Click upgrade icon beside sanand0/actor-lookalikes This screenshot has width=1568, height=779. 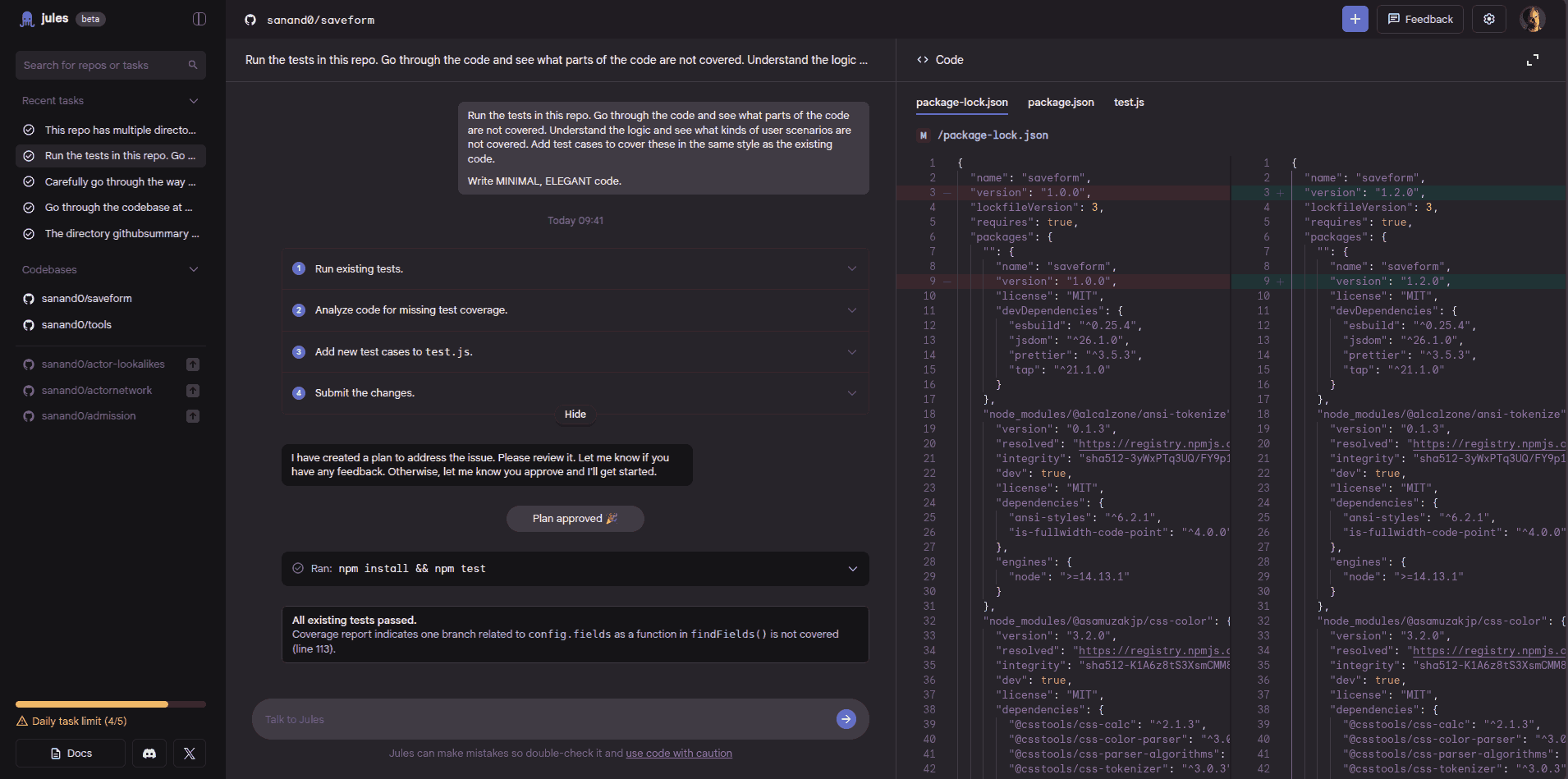pyautogui.click(x=193, y=364)
